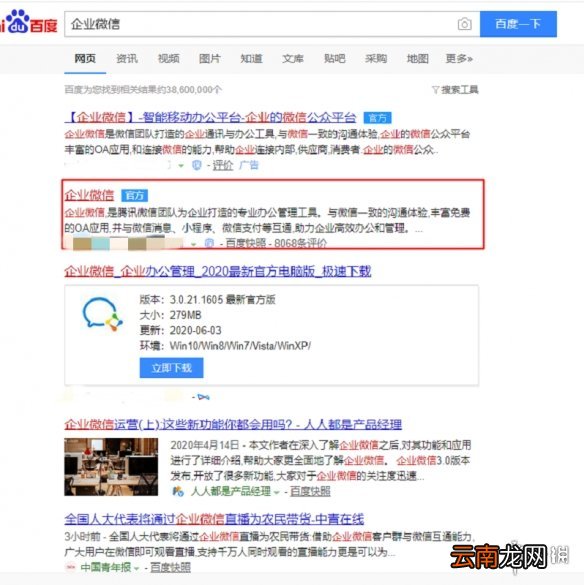Expand dropdown arrow beside 企业微信 official URL
This screenshot has height=585, width=584.
coord(193,244)
